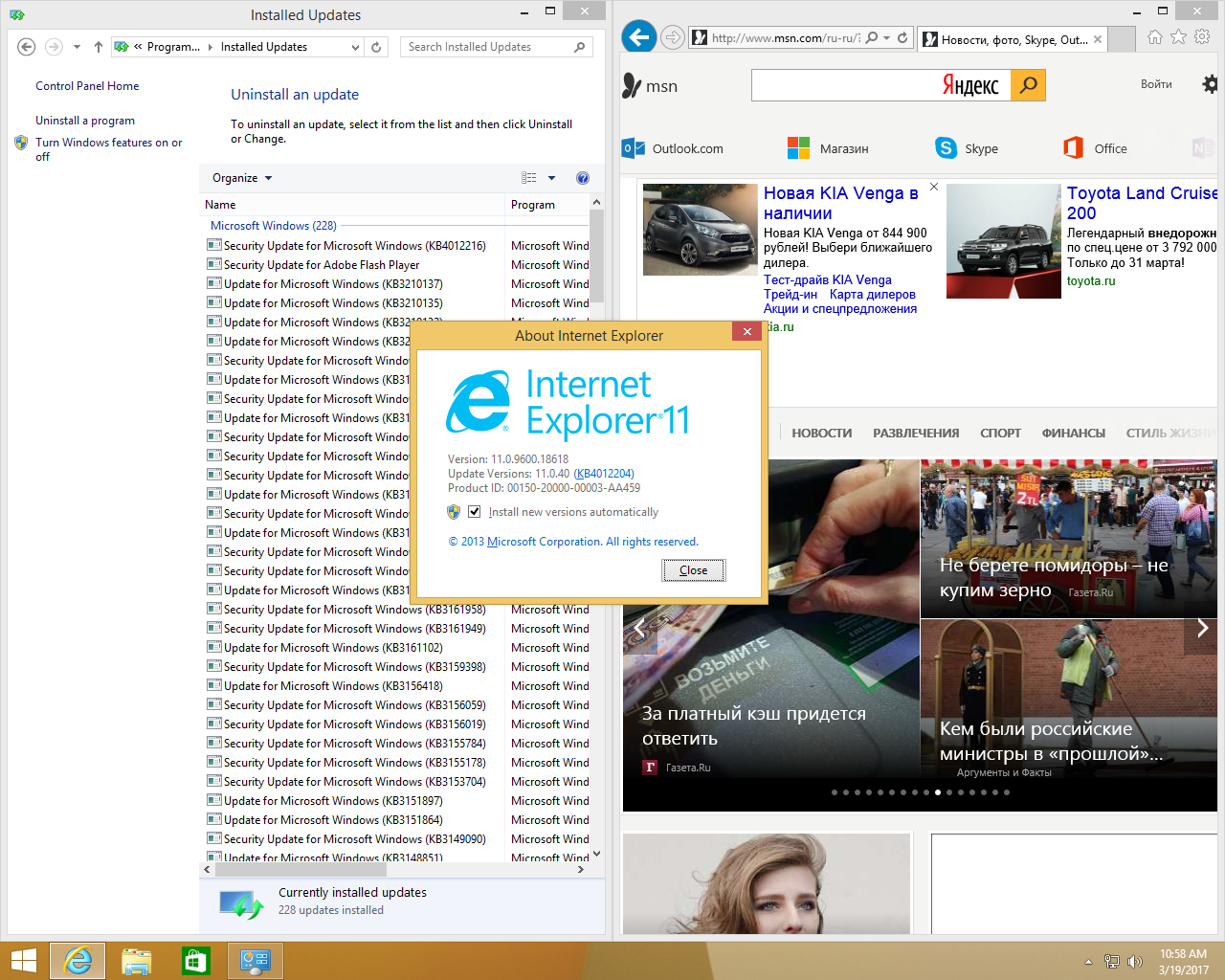
Task: Close the KIA Venga ad
Action: [x=934, y=187]
